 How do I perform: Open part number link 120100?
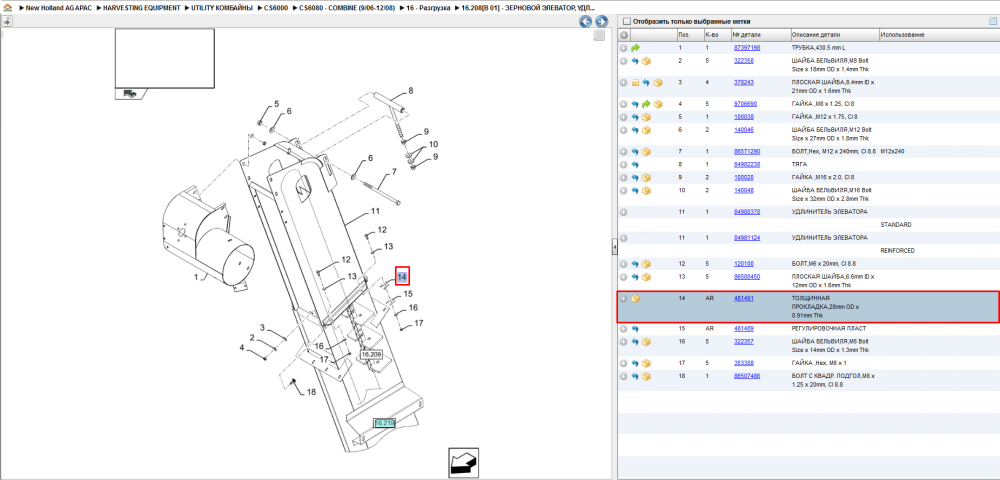point(744,264)
